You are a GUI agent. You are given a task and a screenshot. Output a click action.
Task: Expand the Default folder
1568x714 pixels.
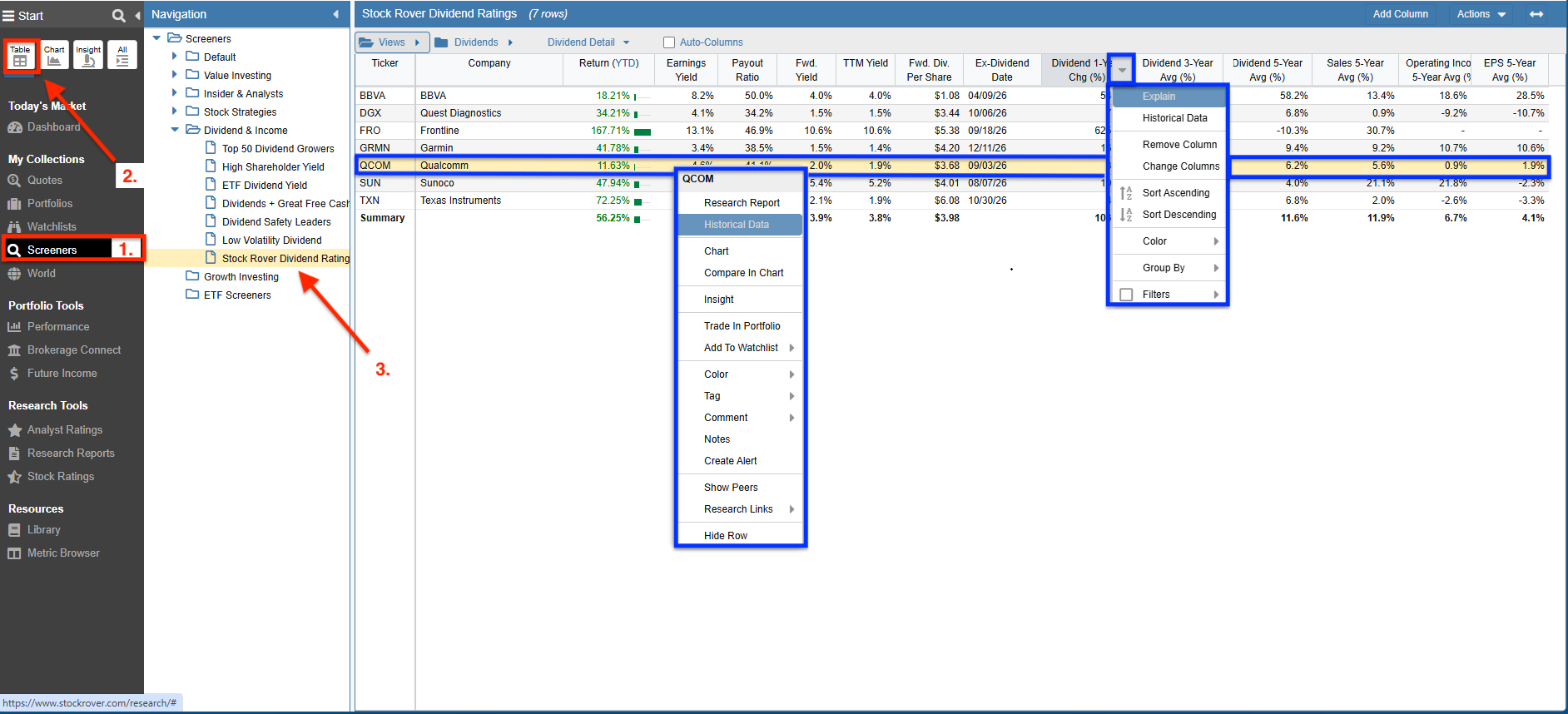175,57
